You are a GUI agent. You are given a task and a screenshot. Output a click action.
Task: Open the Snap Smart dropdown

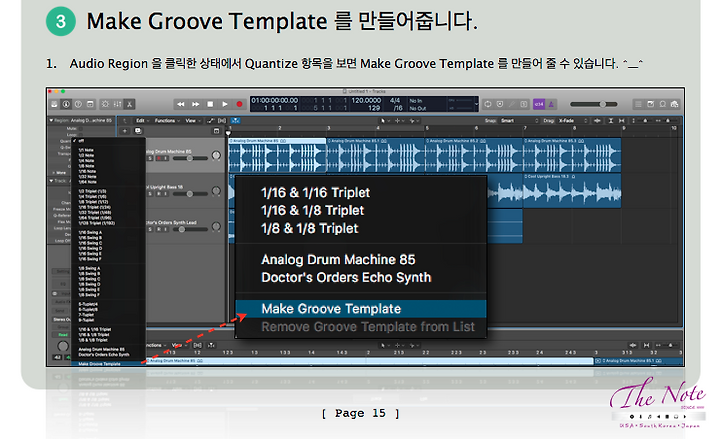pos(519,121)
